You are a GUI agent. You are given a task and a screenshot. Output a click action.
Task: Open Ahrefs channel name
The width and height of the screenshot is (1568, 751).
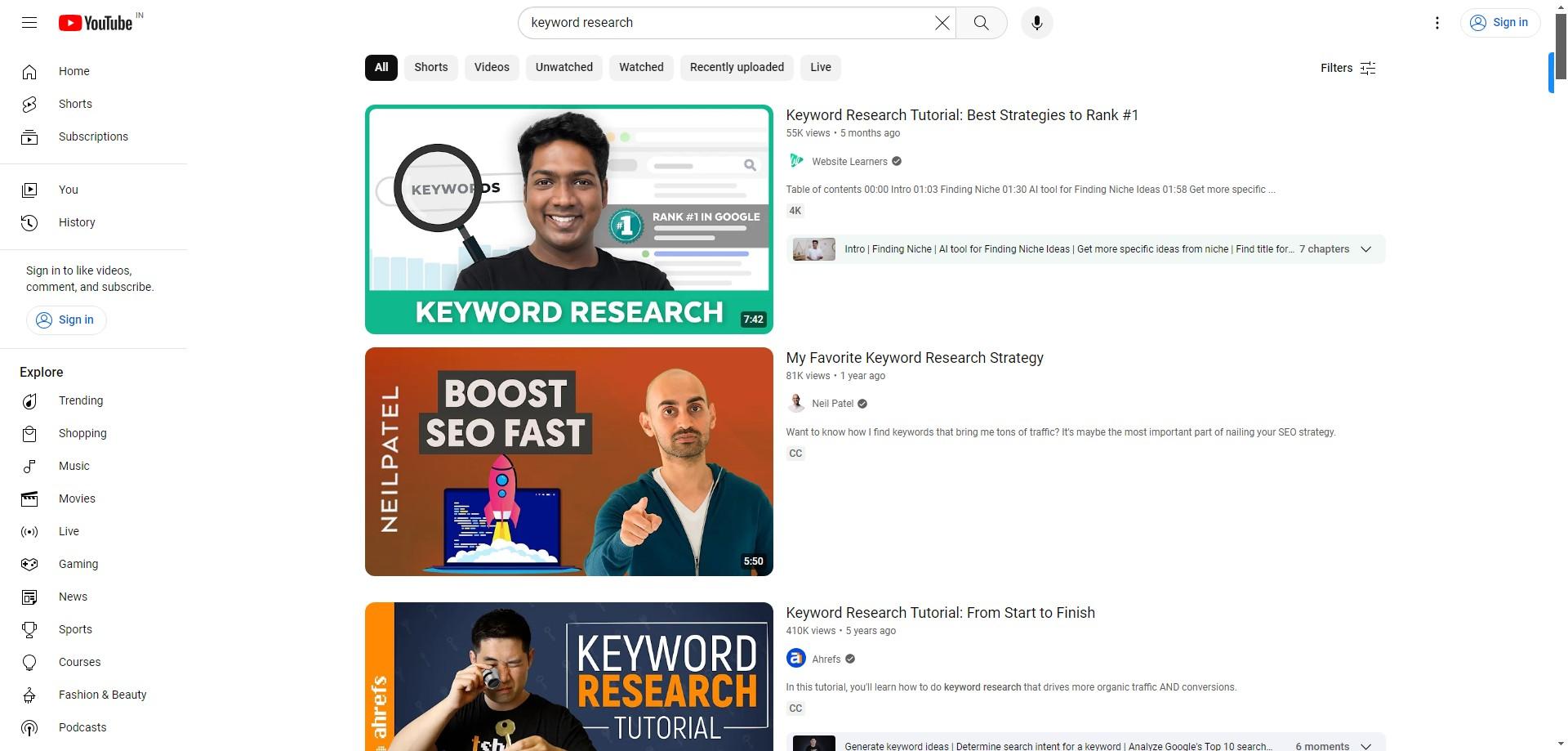coord(826,659)
